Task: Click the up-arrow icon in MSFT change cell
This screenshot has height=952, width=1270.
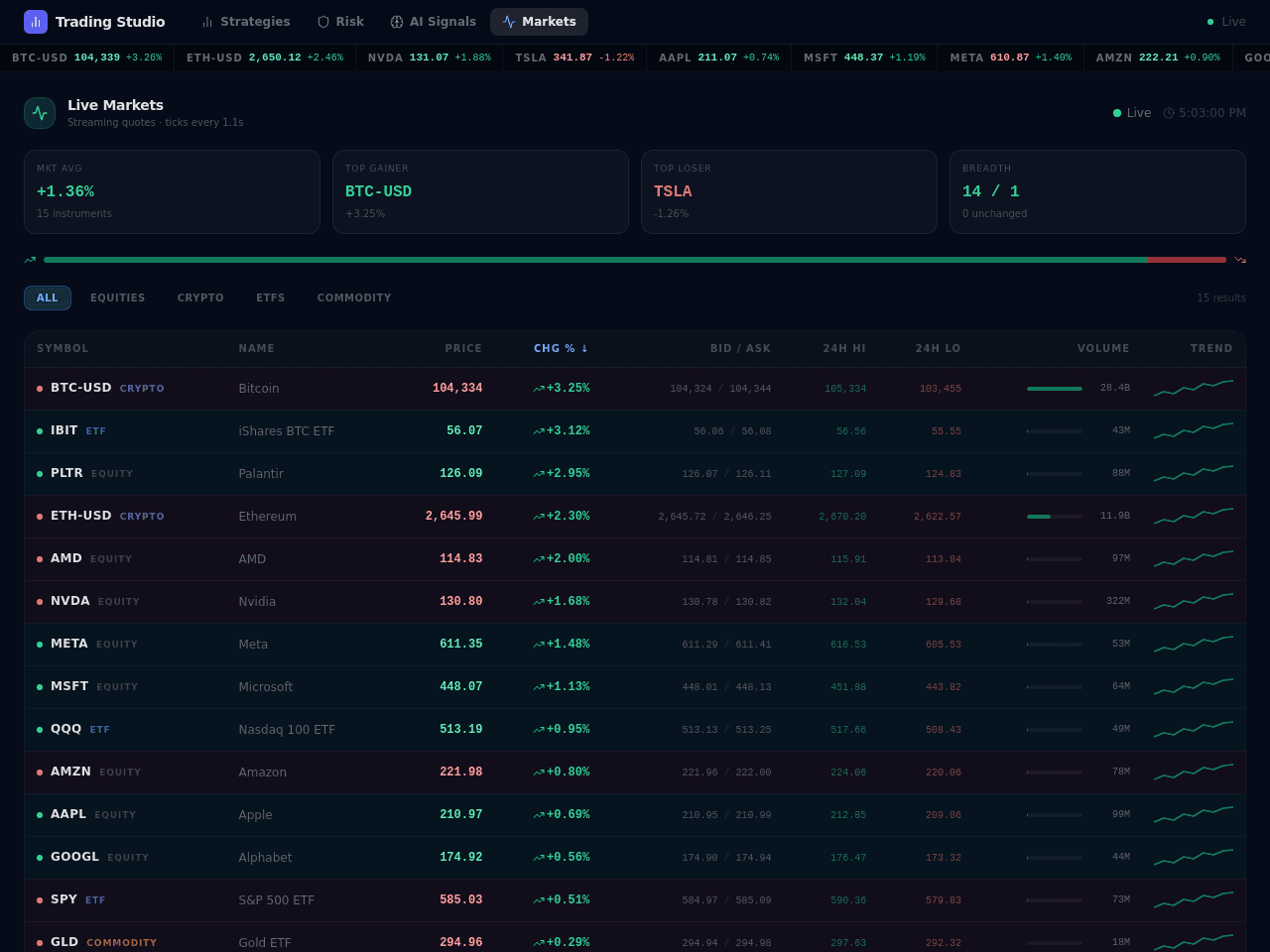Action: 539,687
